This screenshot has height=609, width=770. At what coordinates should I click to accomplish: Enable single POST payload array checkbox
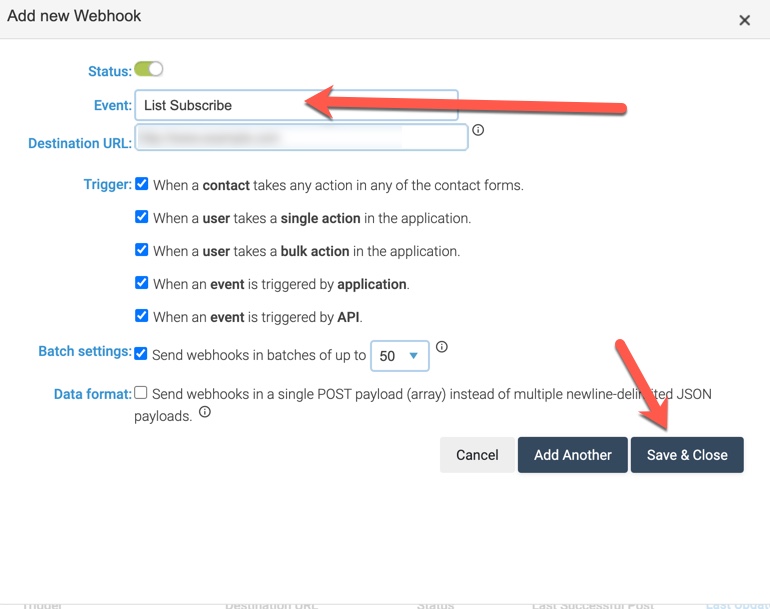tap(141, 392)
